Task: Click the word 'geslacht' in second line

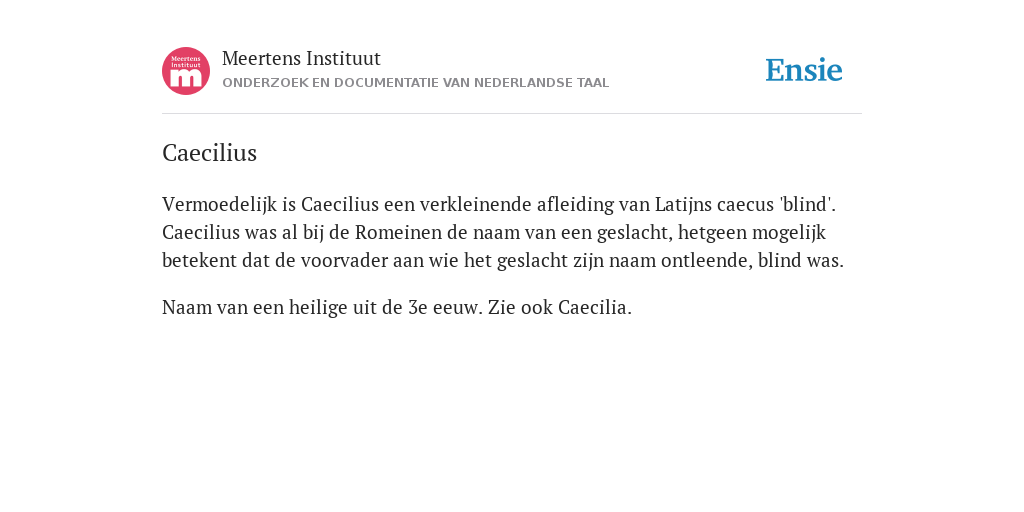Action: point(636,233)
